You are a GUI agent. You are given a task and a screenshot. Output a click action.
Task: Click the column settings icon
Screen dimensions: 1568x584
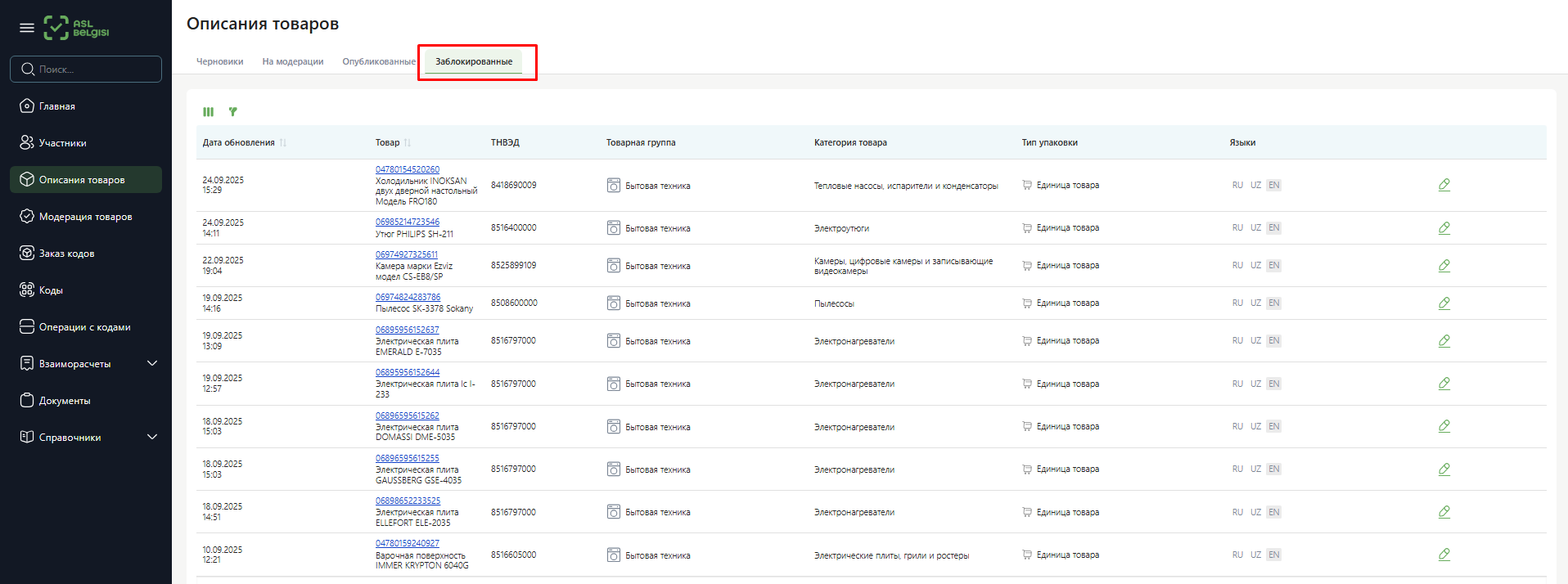click(x=209, y=112)
